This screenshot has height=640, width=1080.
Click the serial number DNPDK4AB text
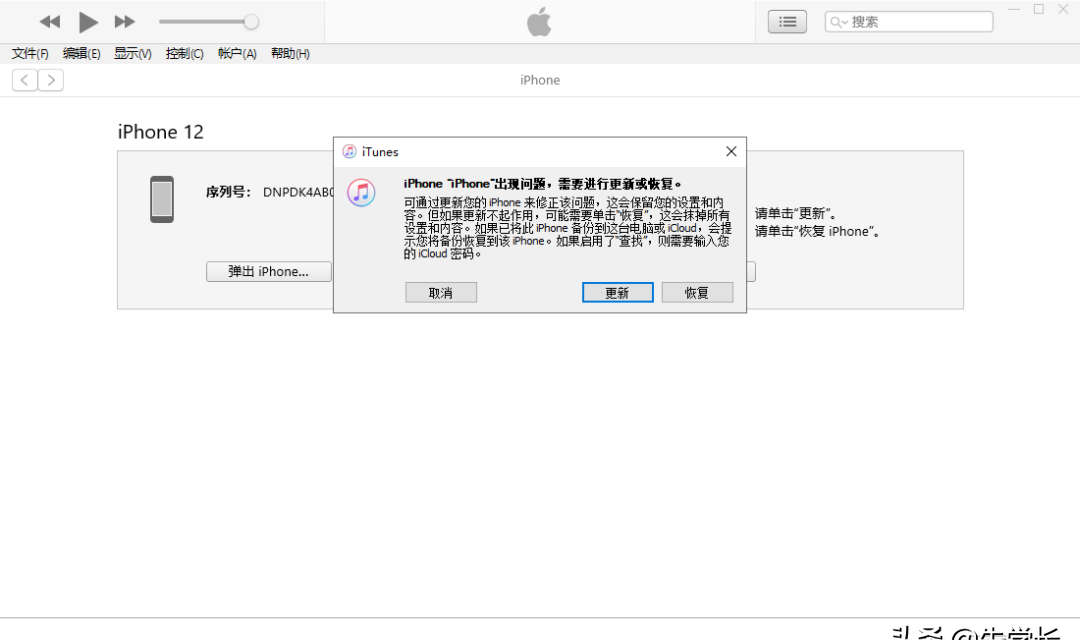tap(298, 192)
